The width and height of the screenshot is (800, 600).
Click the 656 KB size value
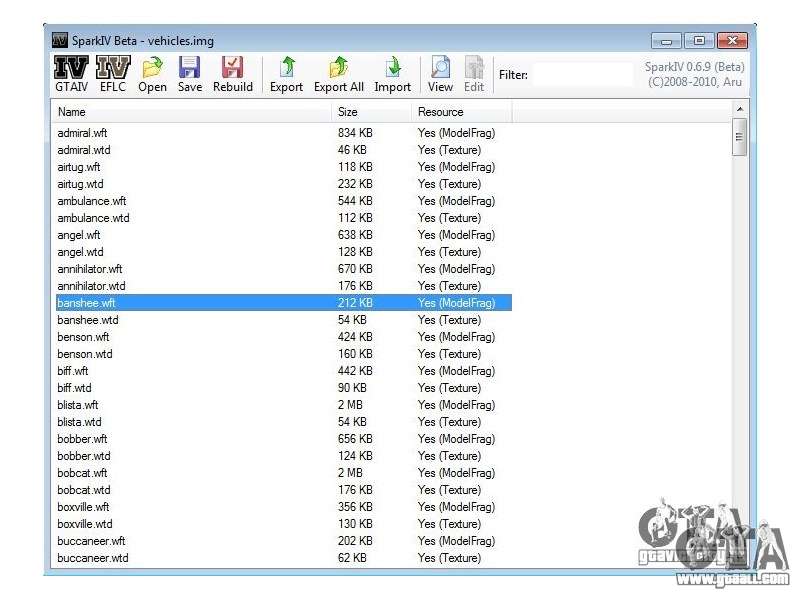click(x=355, y=439)
